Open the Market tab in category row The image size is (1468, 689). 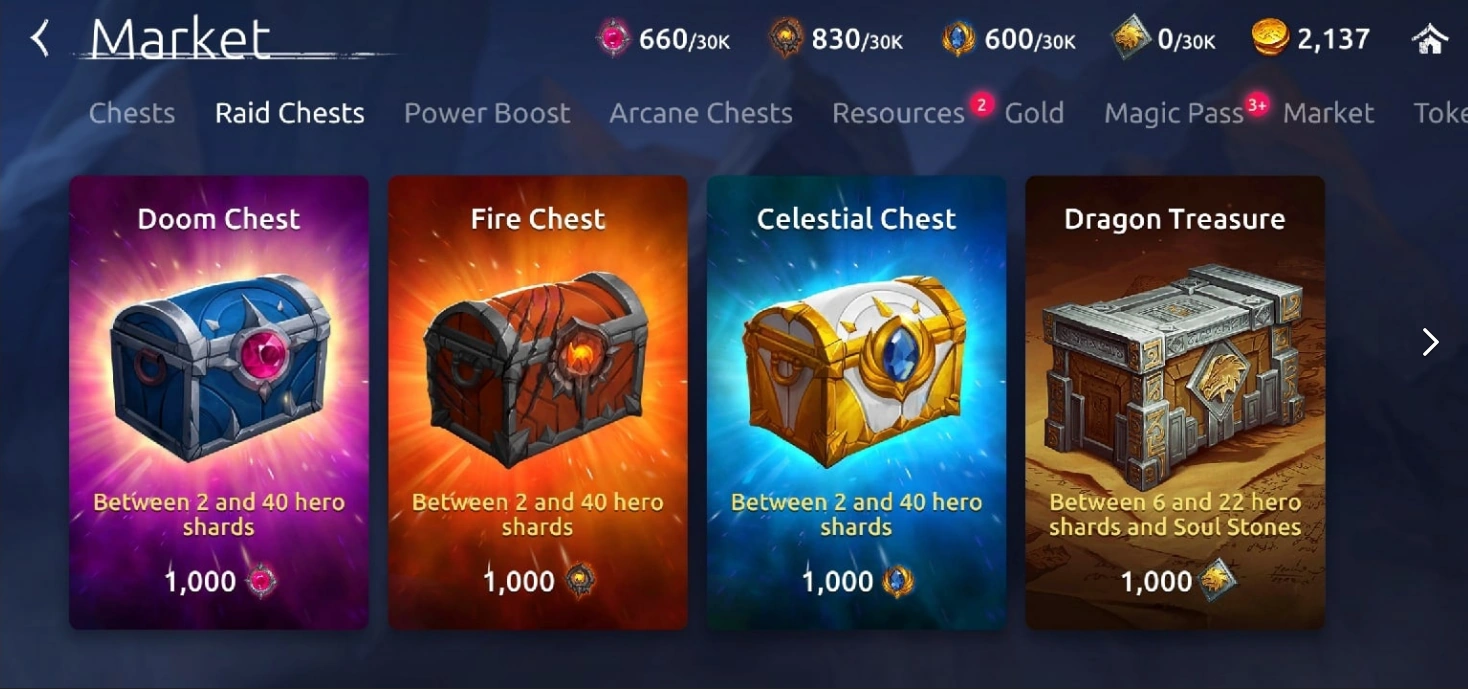tap(1329, 113)
